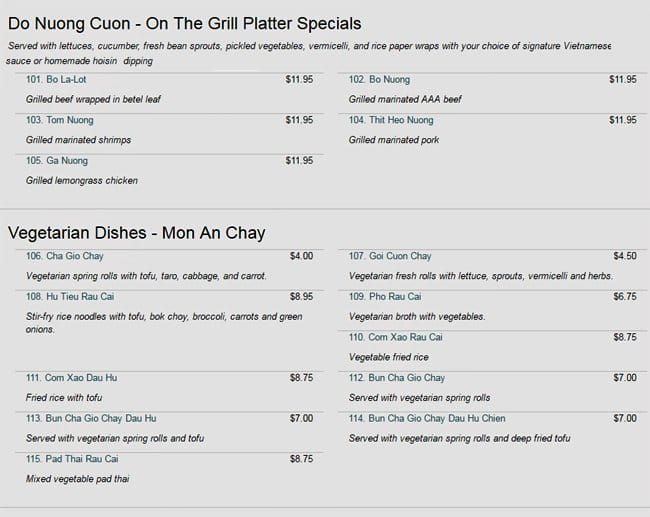
Task: Click the $11.95 price beside Bo La-Lot
Action: click(299, 80)
